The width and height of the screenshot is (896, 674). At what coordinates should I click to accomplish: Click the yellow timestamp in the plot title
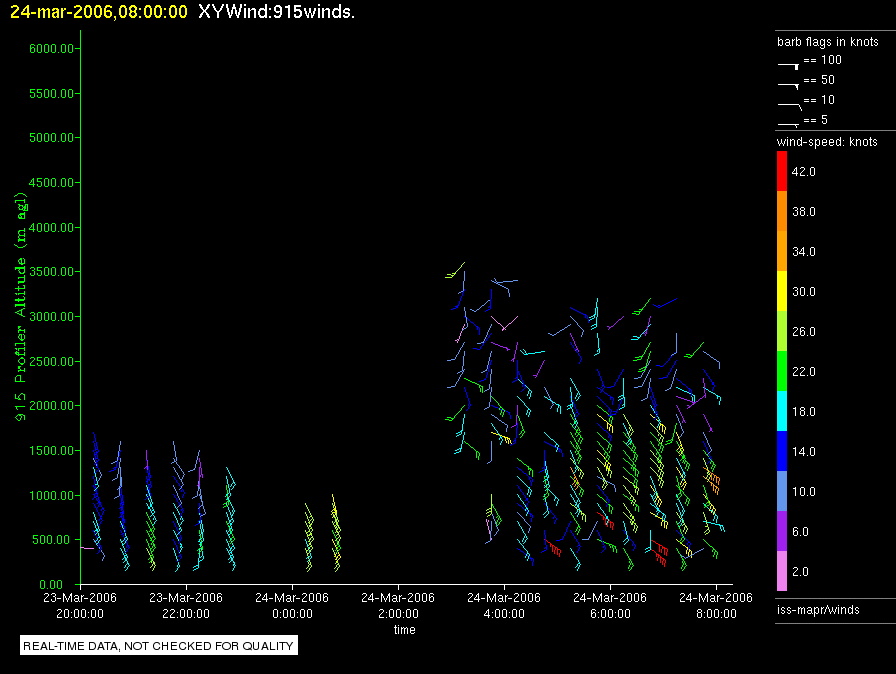tap(95, 12)
